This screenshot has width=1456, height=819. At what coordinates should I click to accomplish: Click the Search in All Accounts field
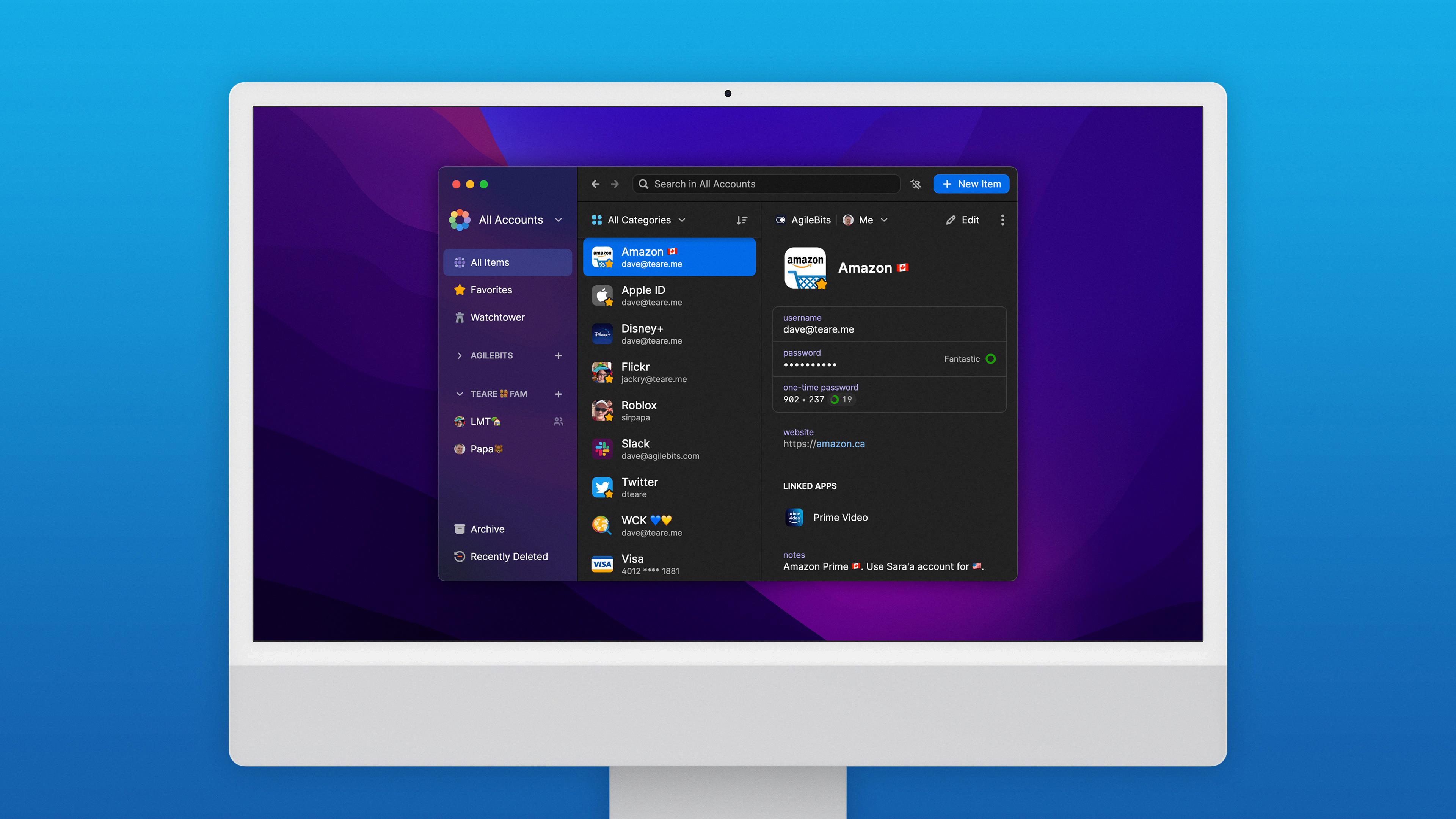[x=766, y=183]
